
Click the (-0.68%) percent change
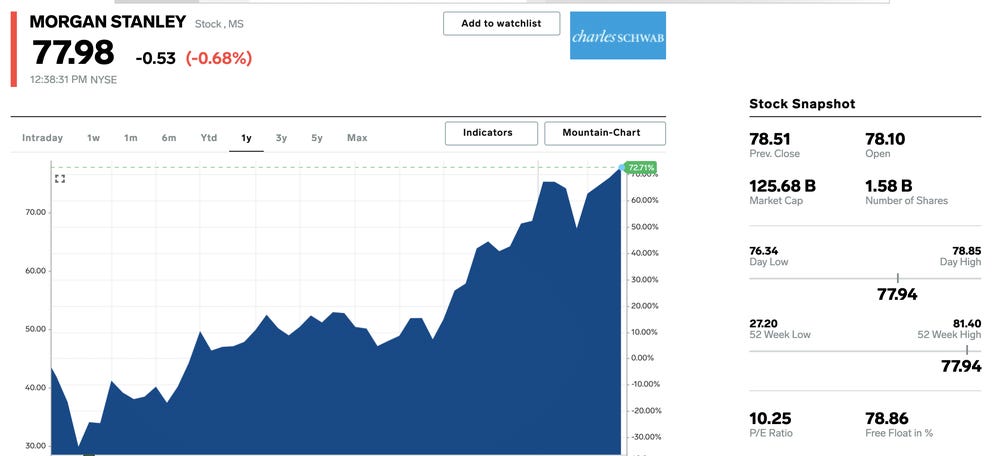click(219, 59)
